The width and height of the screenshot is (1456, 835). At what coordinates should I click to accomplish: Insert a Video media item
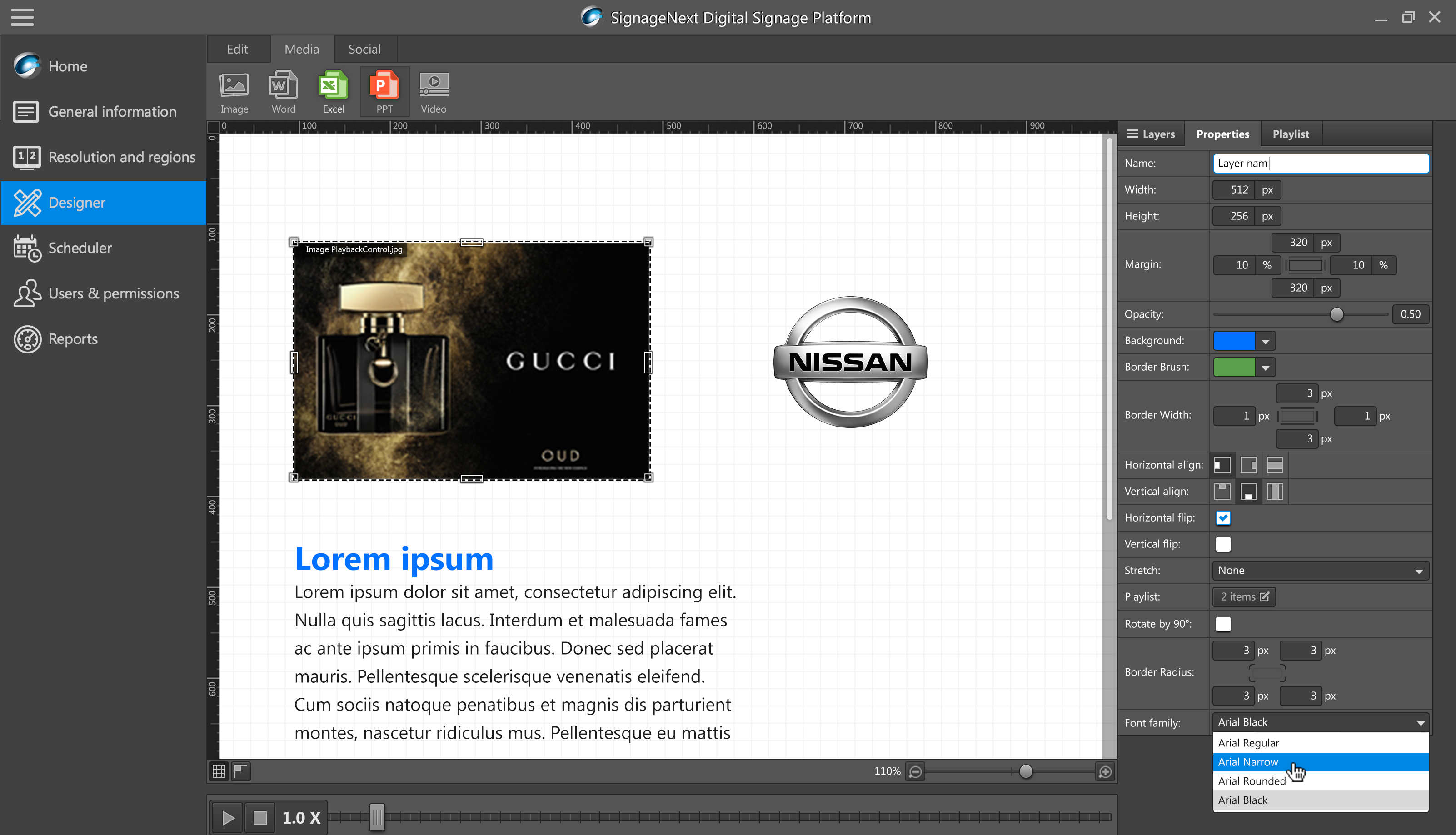click(x=434, y=92)
